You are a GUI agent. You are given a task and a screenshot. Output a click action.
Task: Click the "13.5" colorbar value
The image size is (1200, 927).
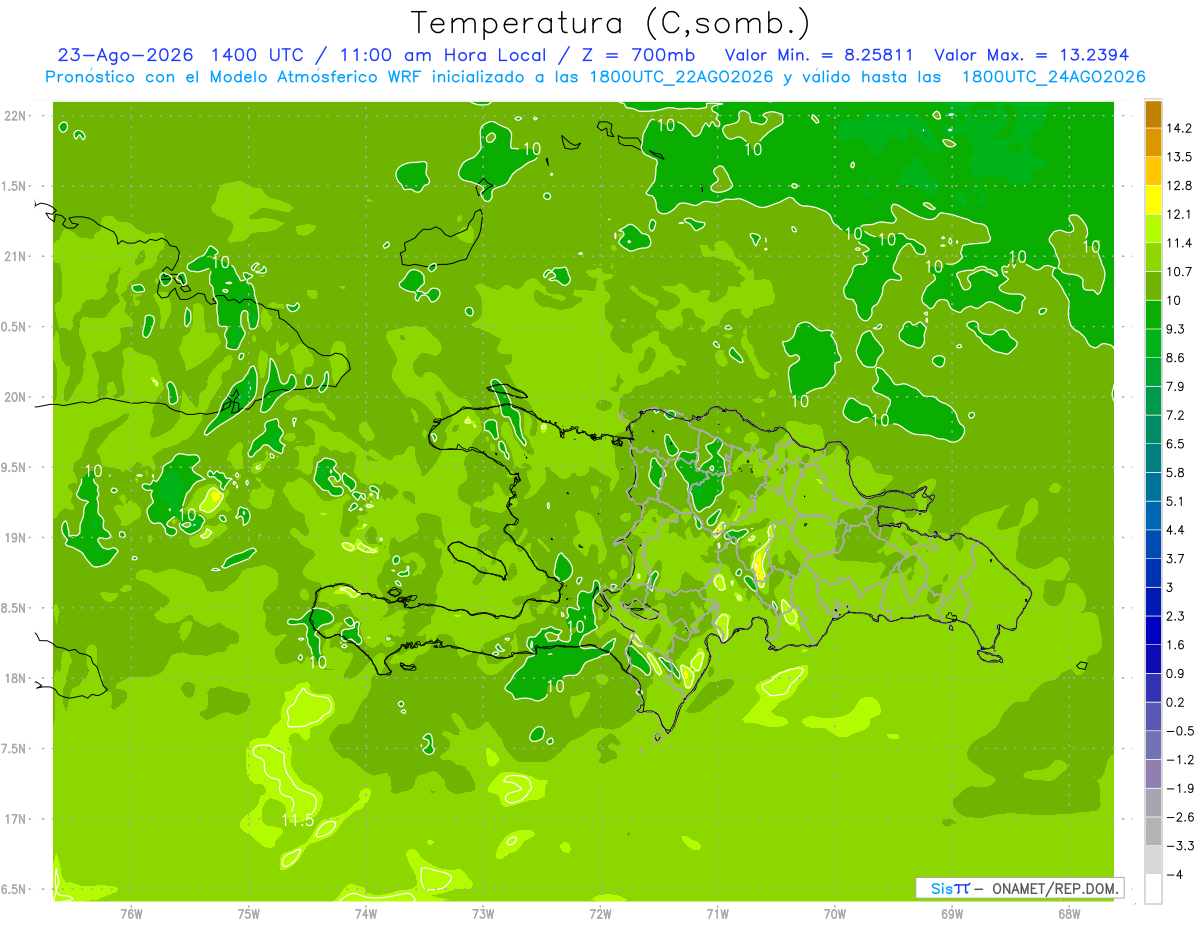1179,157
